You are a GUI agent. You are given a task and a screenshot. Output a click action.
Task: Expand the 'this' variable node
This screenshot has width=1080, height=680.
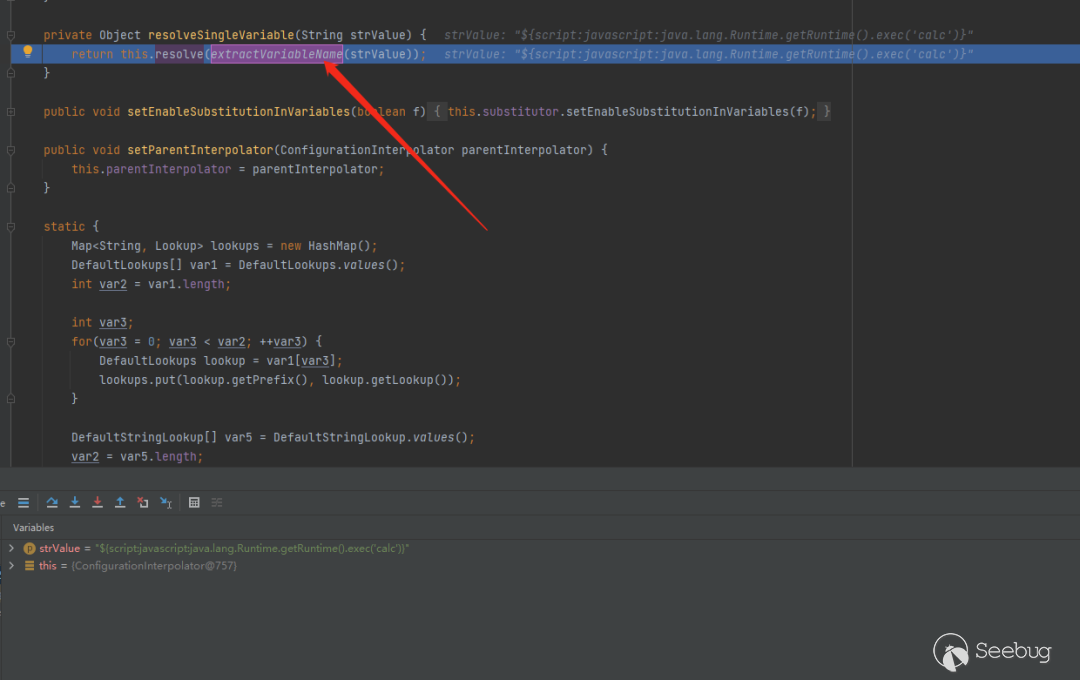11,566
